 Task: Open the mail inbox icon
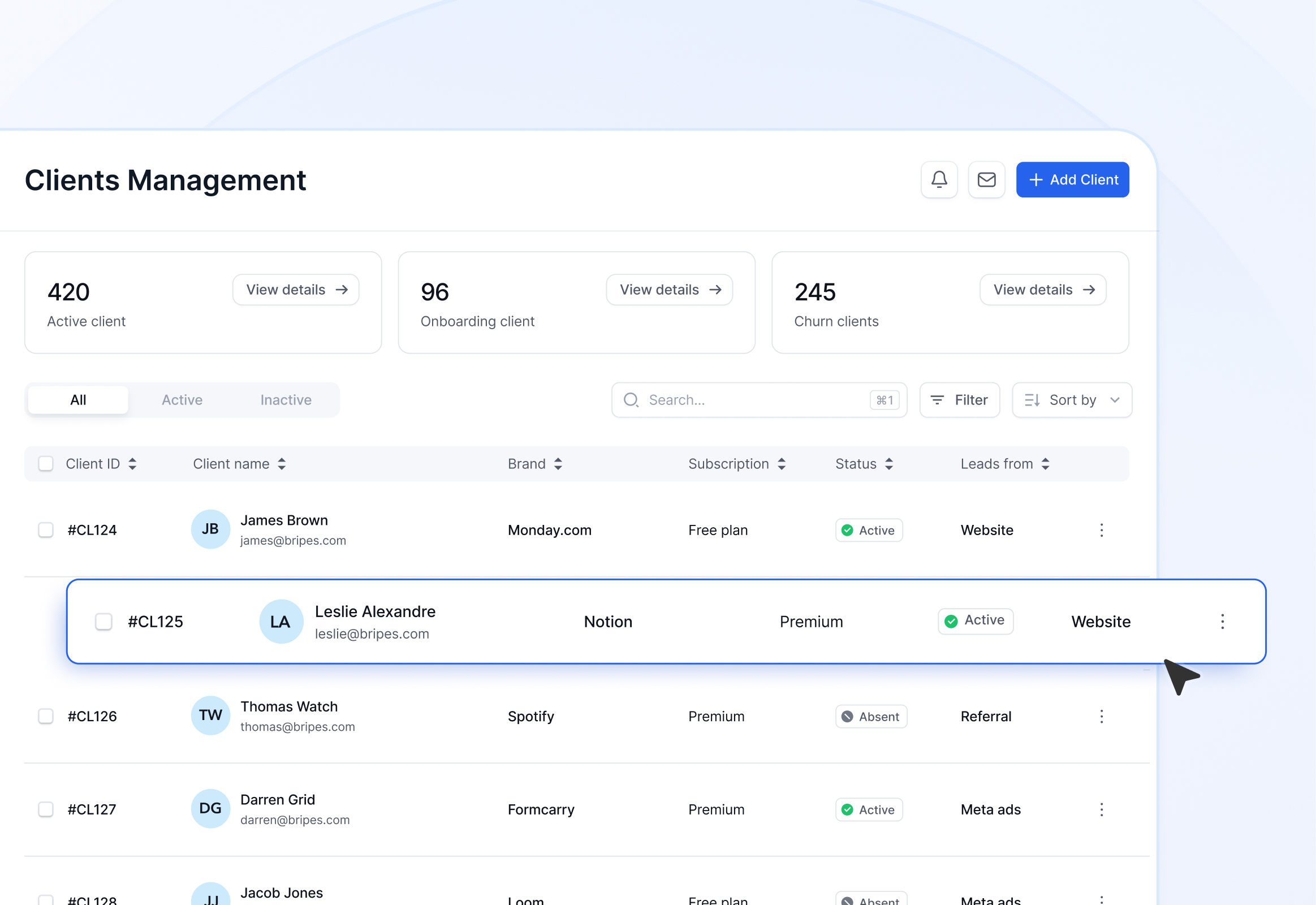986,180
